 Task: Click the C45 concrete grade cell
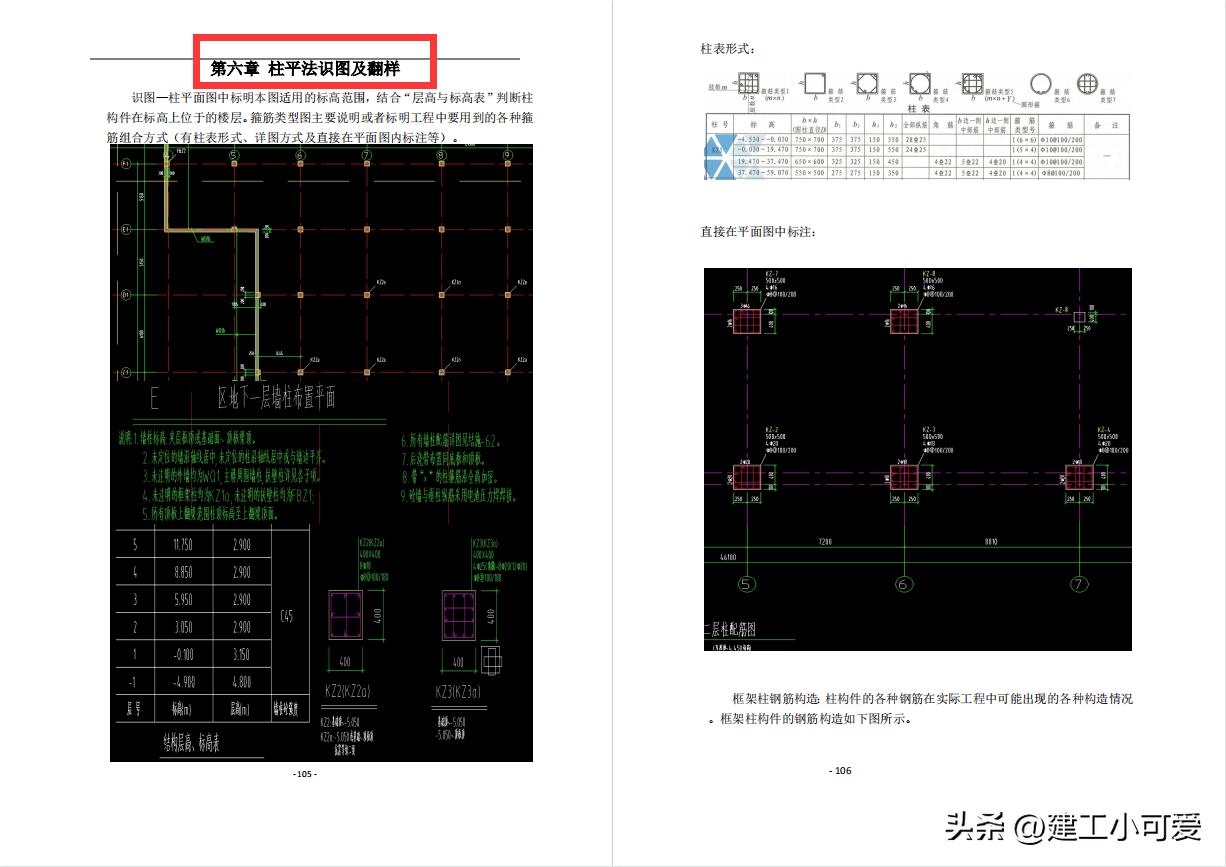coord(287,616)
